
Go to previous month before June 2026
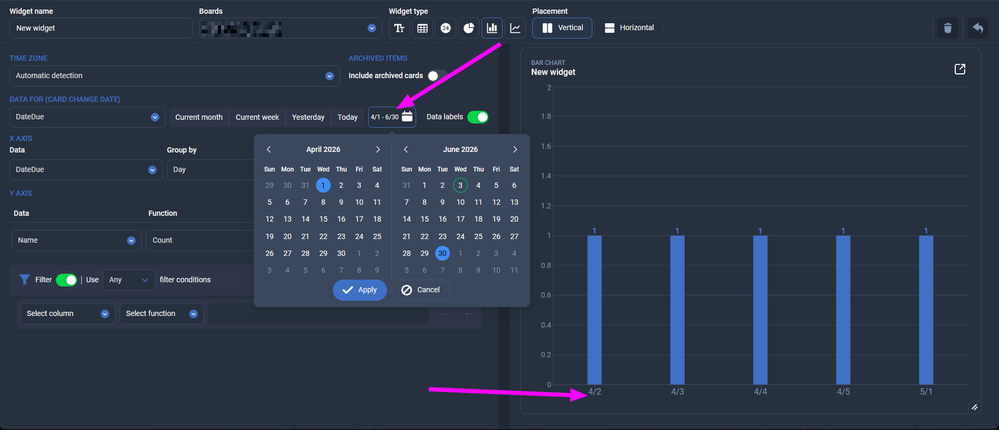[406, 150]
